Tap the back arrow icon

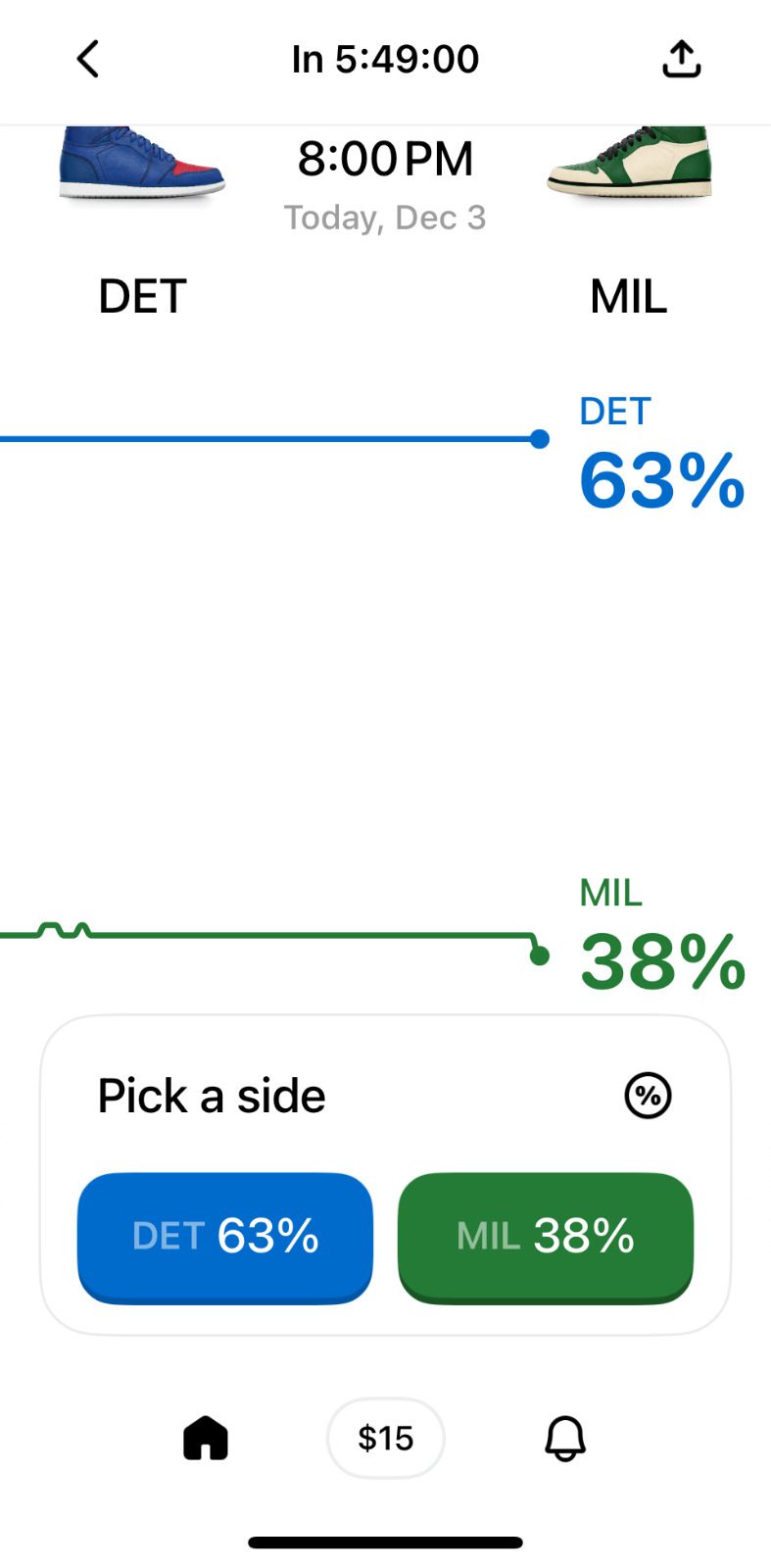pyautogui.click(x=88, y=59)
